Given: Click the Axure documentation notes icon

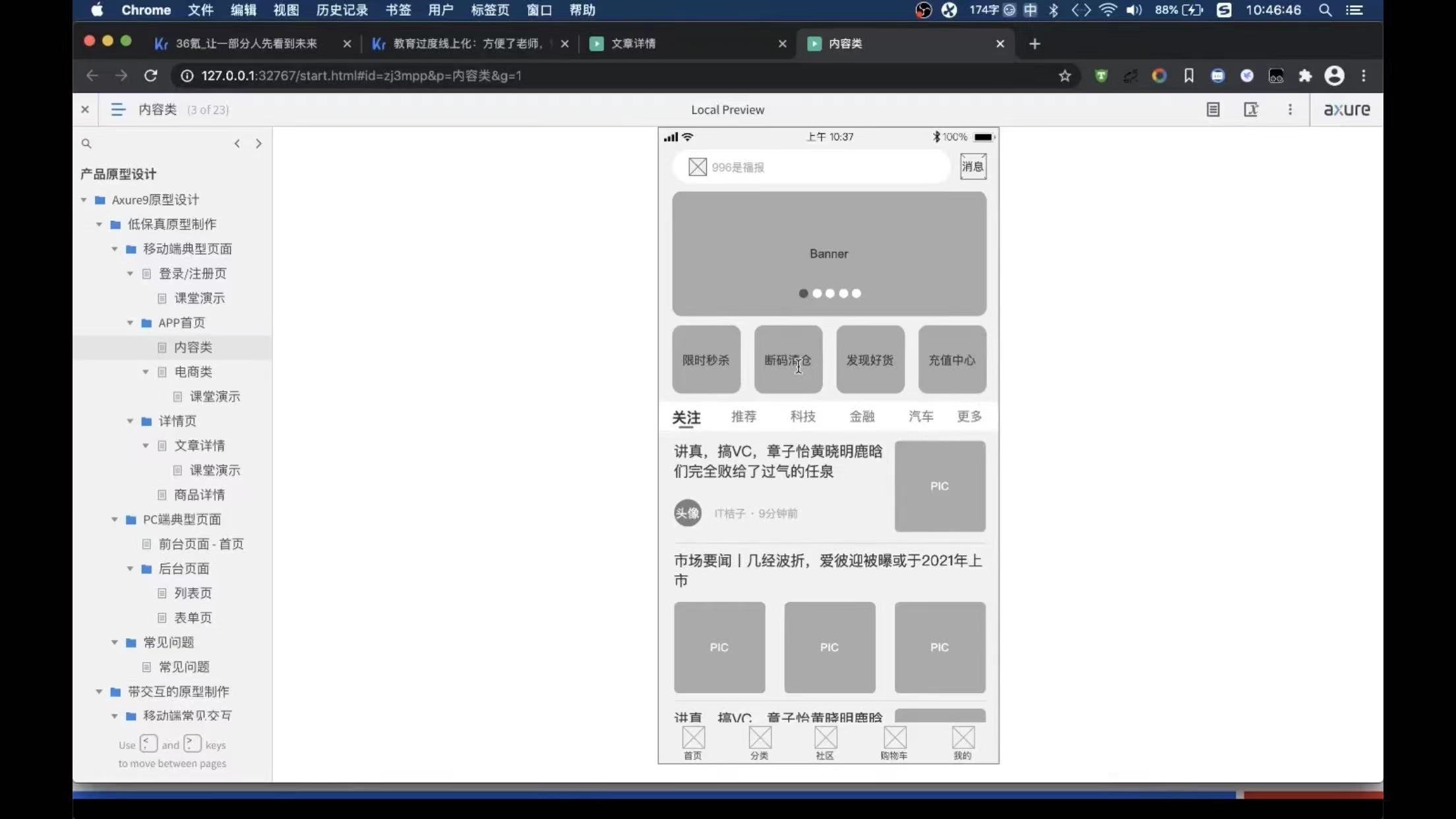Looking at the screenshot, I should click(1213, 109).
